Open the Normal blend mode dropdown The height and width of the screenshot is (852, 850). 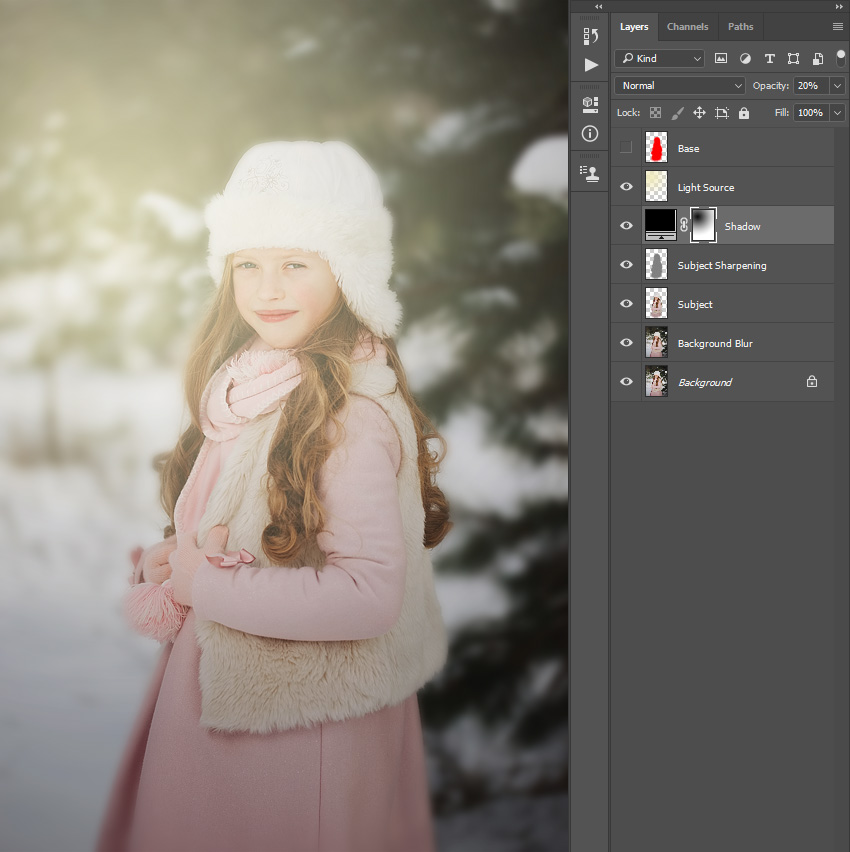tap(679, 86)
